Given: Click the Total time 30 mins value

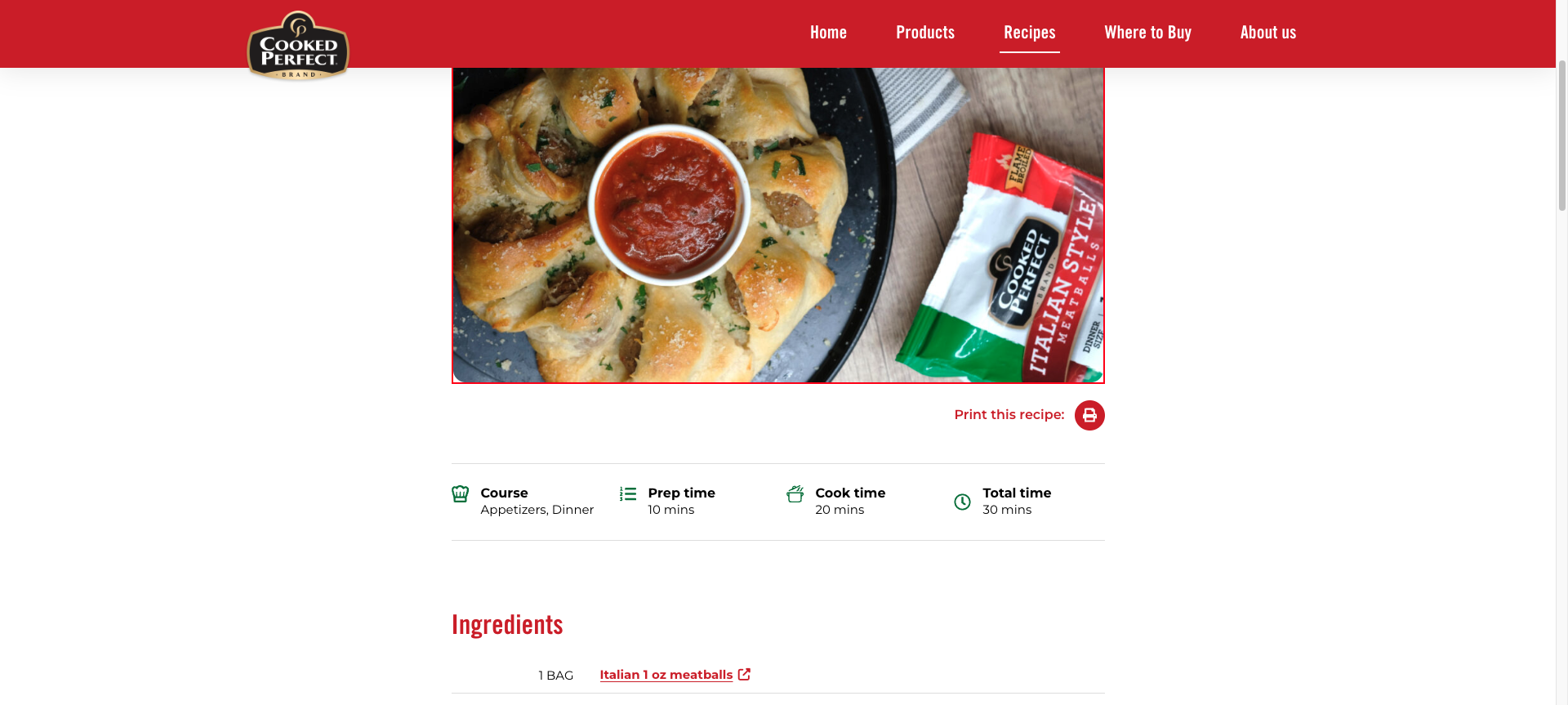Looking at the screenshot, I should click(1007, 510).
